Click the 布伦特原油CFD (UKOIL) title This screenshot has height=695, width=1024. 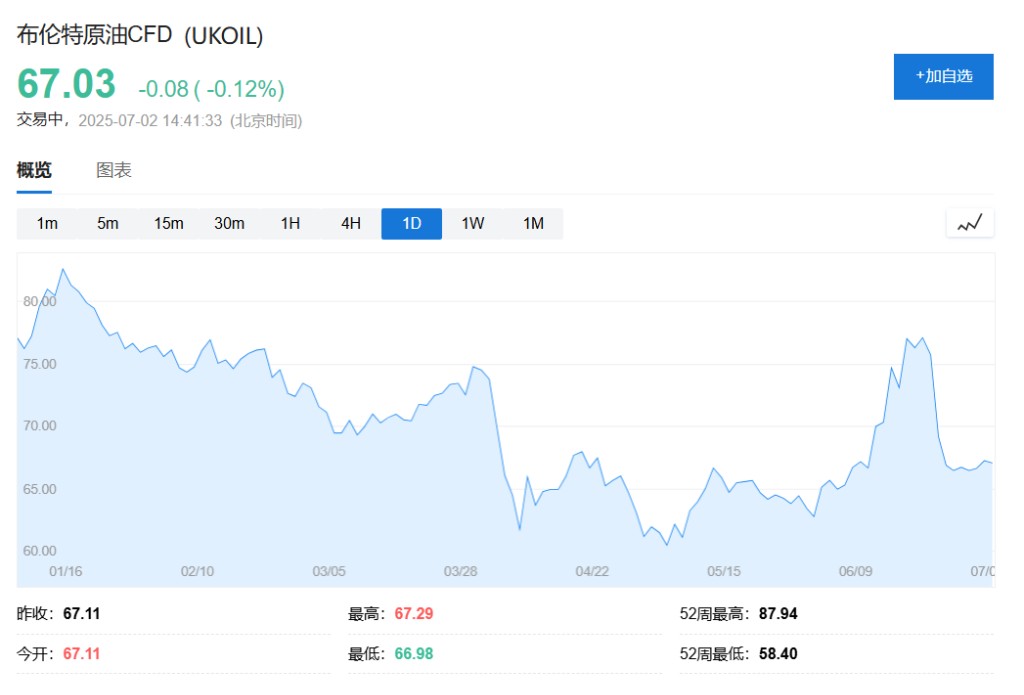[x=140, y=35]
